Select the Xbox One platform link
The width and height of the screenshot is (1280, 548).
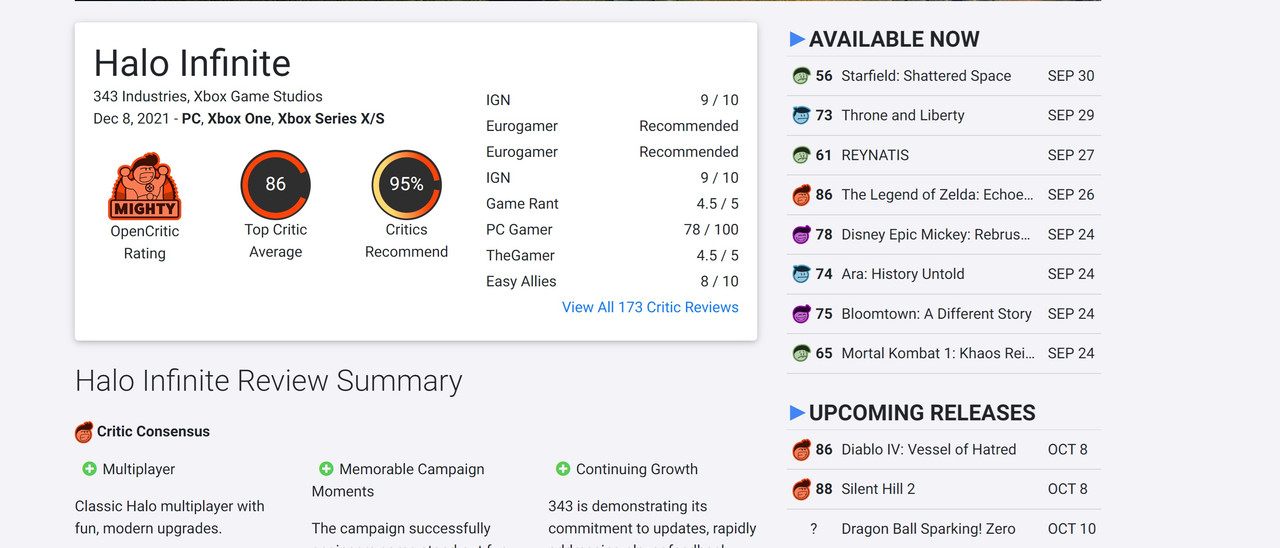[239, 119]
